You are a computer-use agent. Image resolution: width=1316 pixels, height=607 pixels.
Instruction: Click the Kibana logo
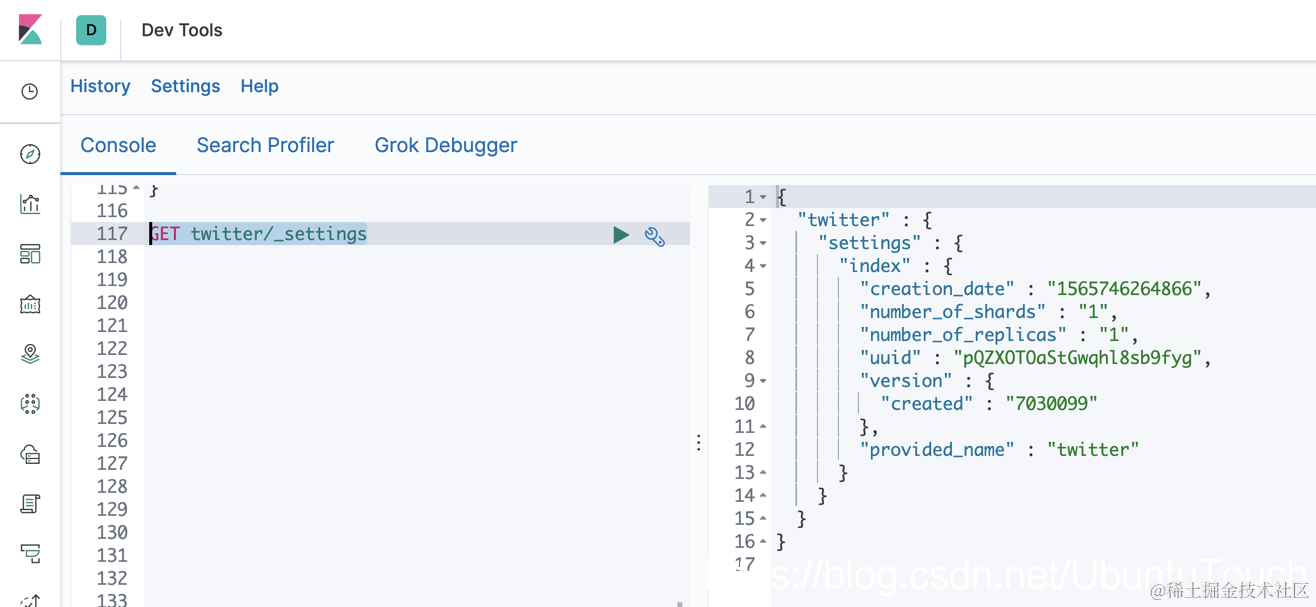30,30
